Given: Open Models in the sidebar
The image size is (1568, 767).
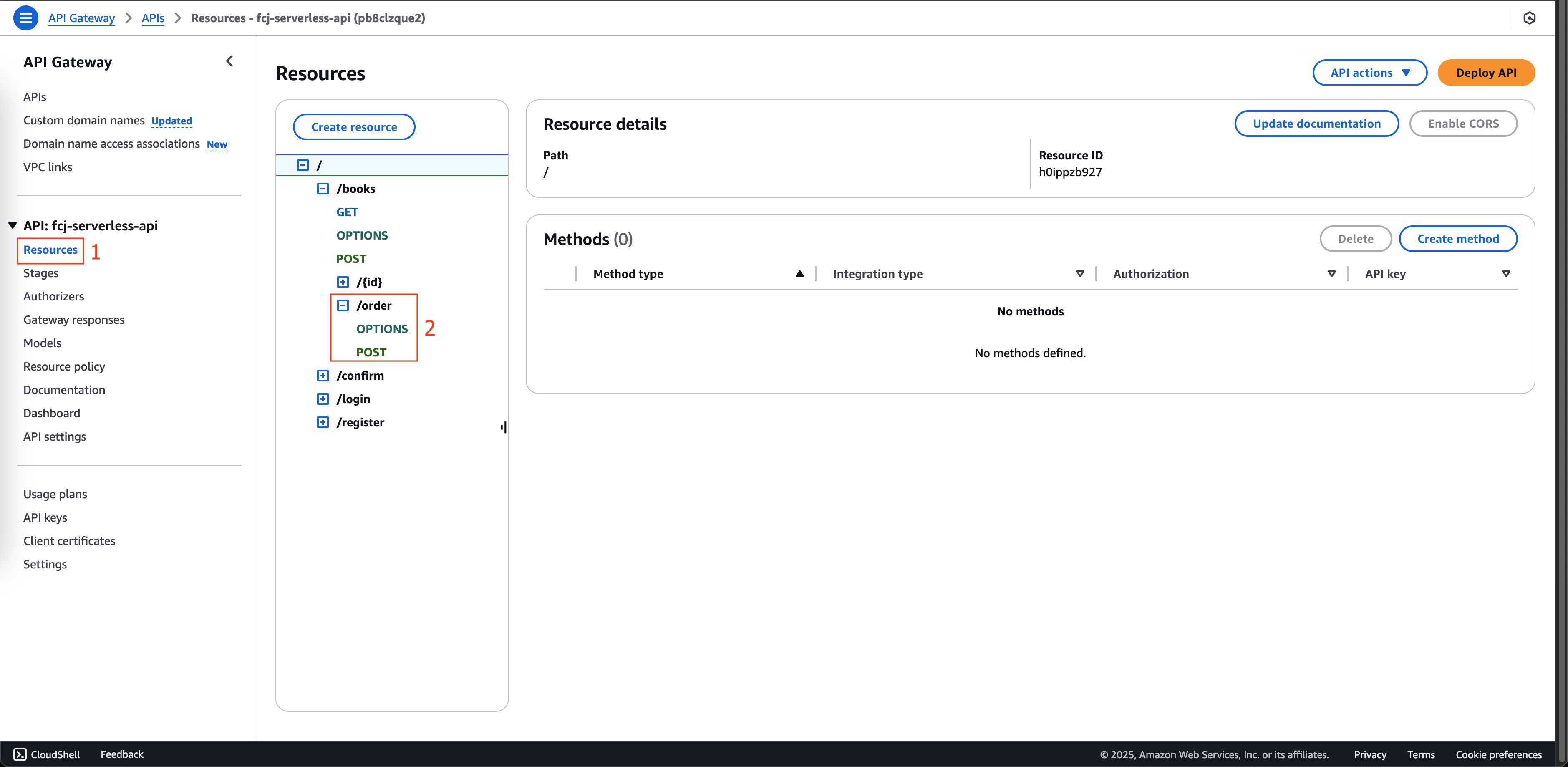Looking at the screenshot, I should [x=42, y=343].
